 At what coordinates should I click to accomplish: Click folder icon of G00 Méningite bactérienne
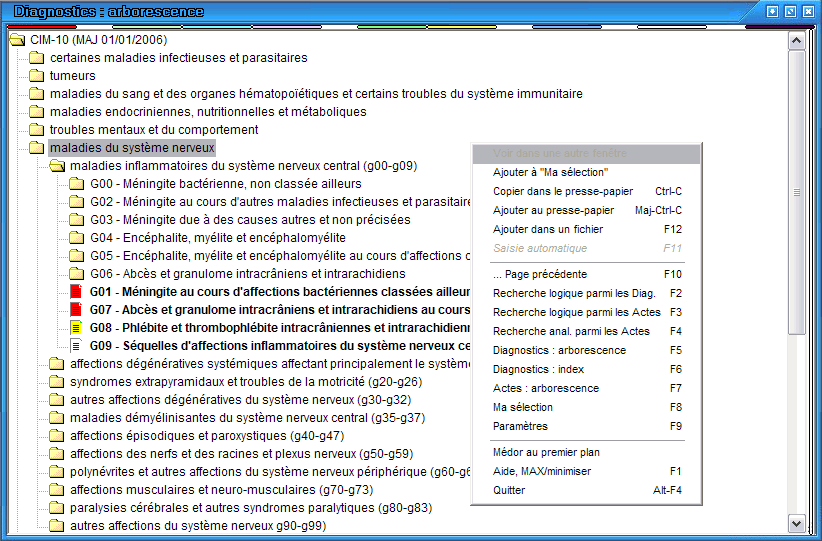click(x=77, y=183)
